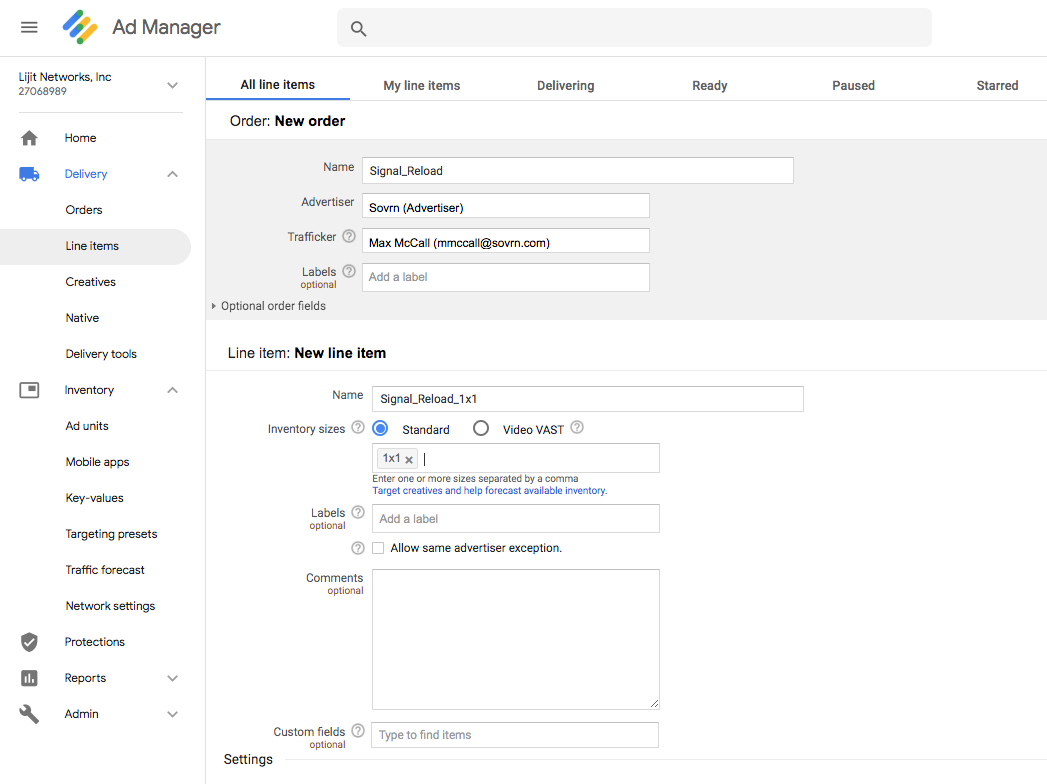
Task: Select the Standard inventory size option
Action: (381, 429)
